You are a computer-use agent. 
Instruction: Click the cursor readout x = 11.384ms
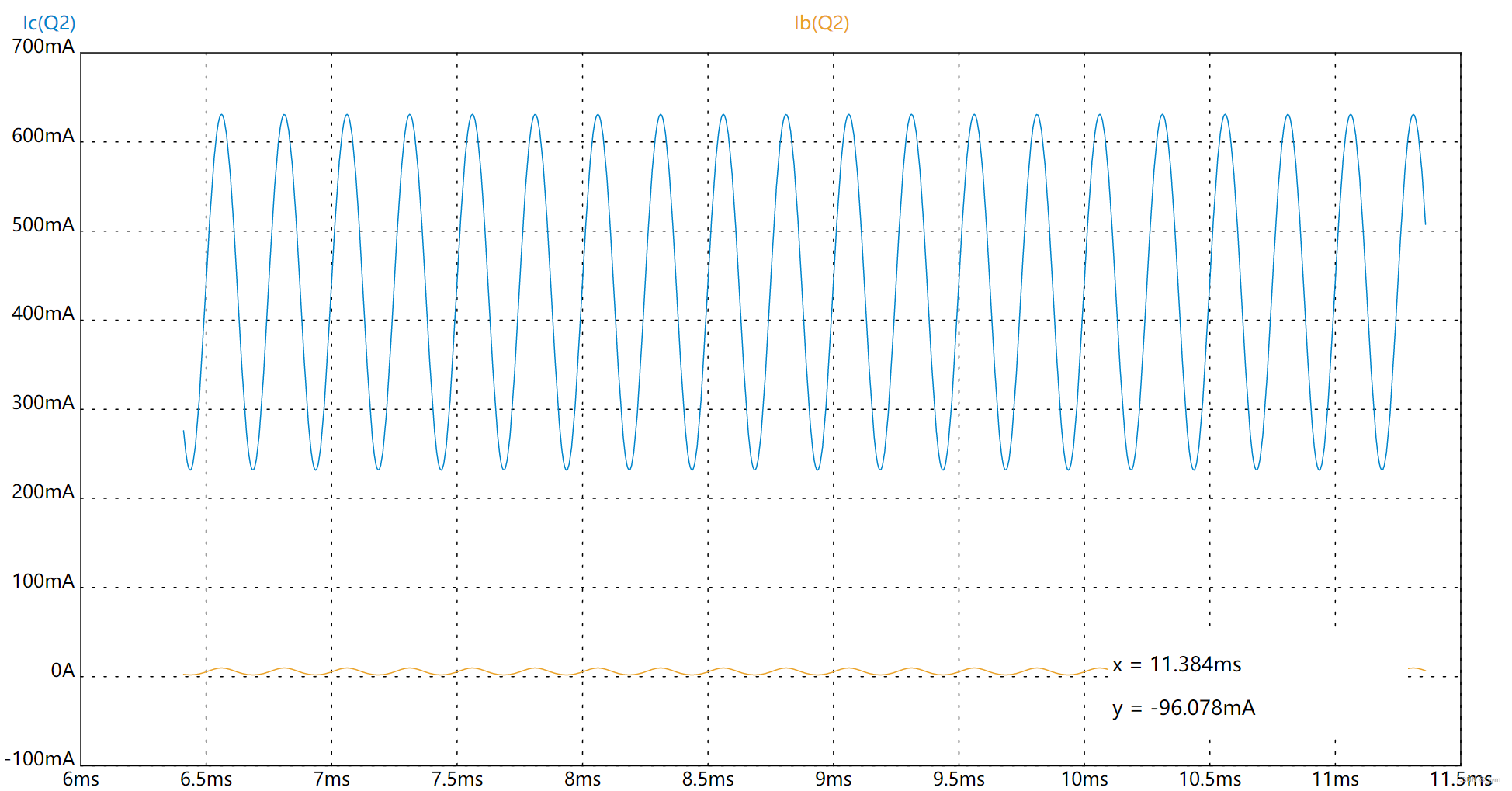point(1177,664)
